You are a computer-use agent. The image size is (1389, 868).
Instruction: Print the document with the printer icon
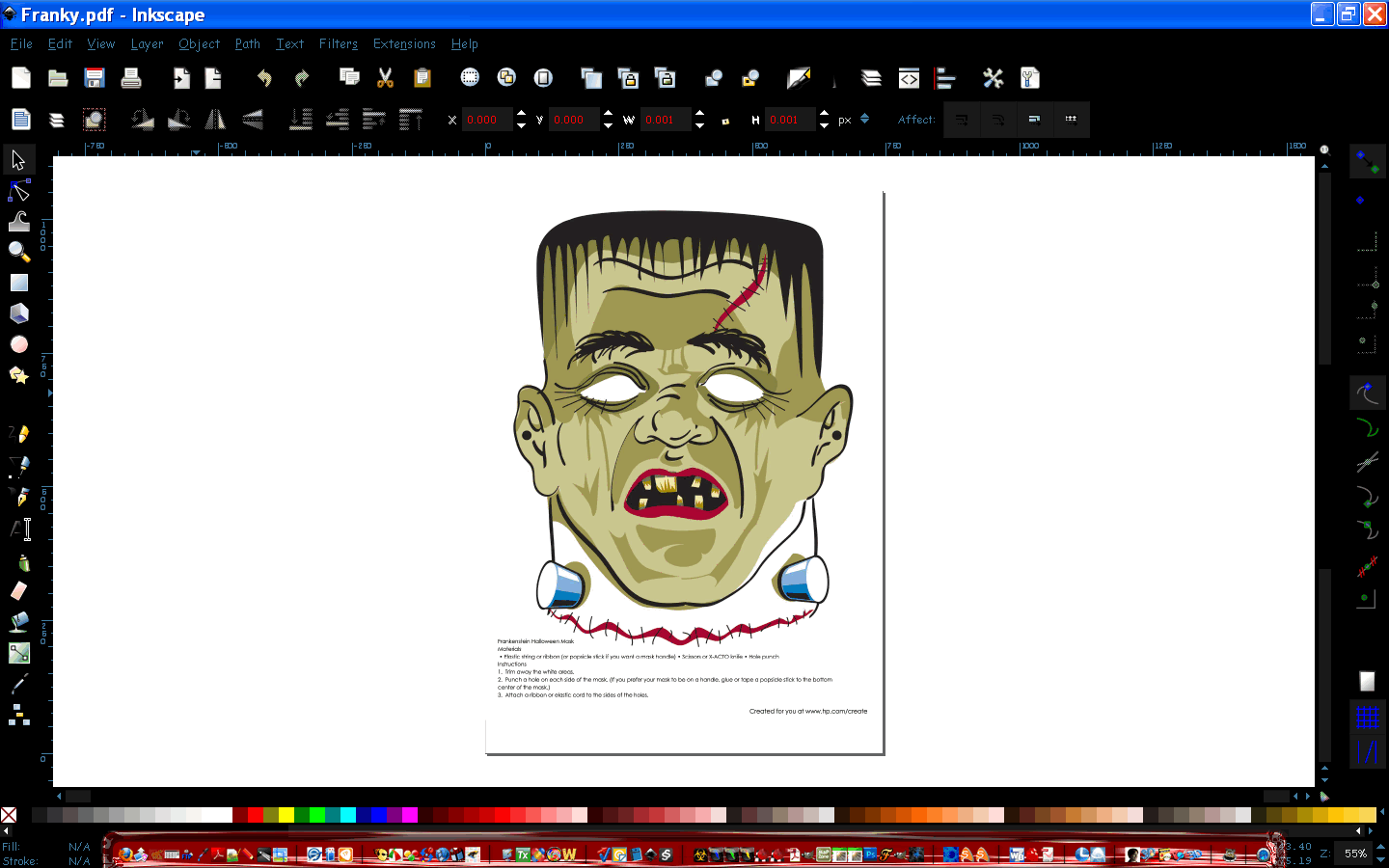tap(131, 78)
